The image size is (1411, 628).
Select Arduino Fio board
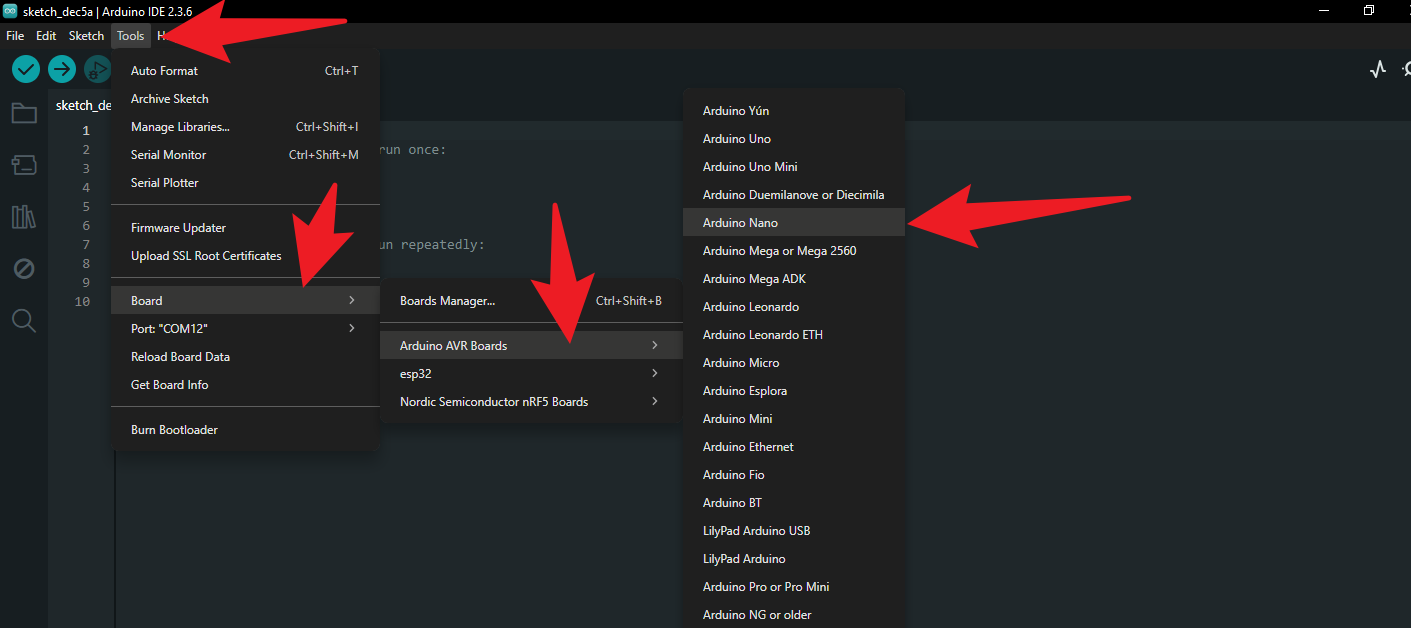coord(794,475)
